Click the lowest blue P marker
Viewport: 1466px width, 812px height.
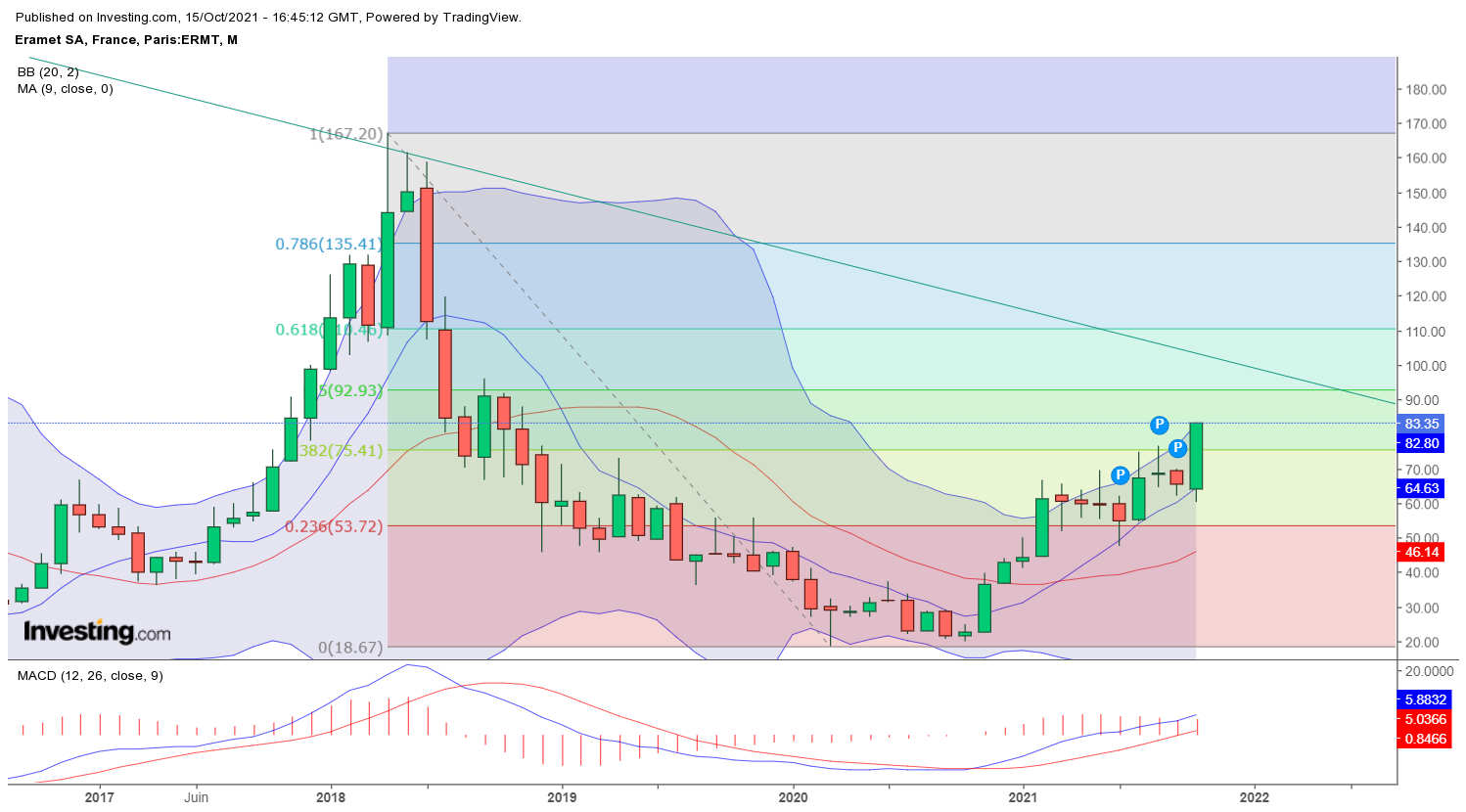click(x=1121, y=476)
